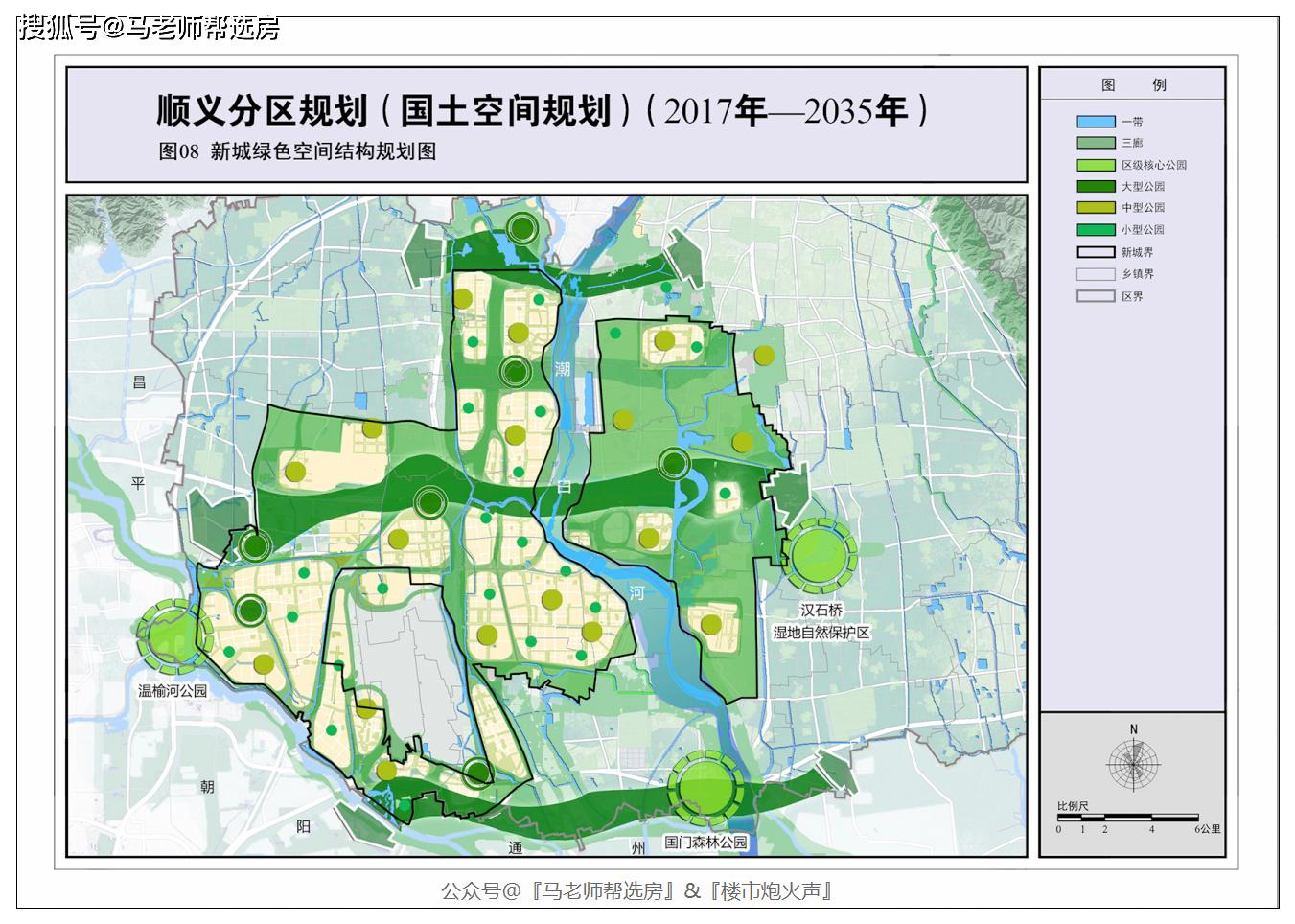Viewport: 1295px width, 924px height.
Task: Click the scale bar graphic
Action: click(1127, 817)
